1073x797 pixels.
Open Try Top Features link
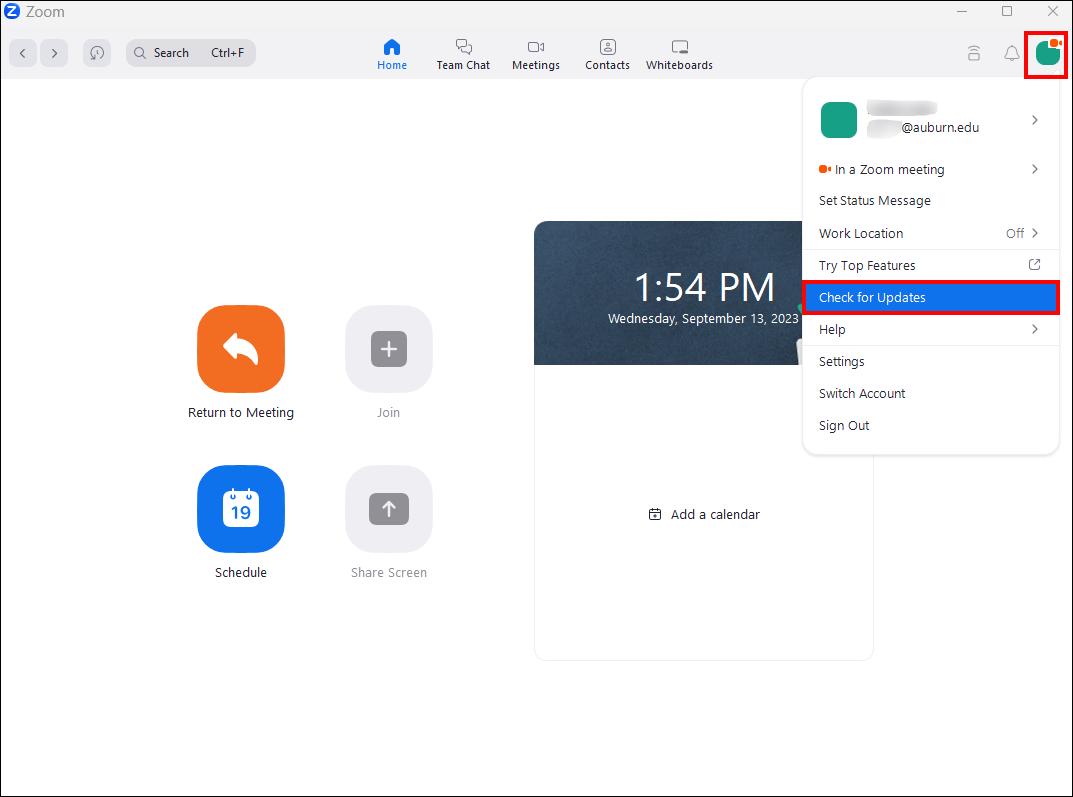click(930, 265)
